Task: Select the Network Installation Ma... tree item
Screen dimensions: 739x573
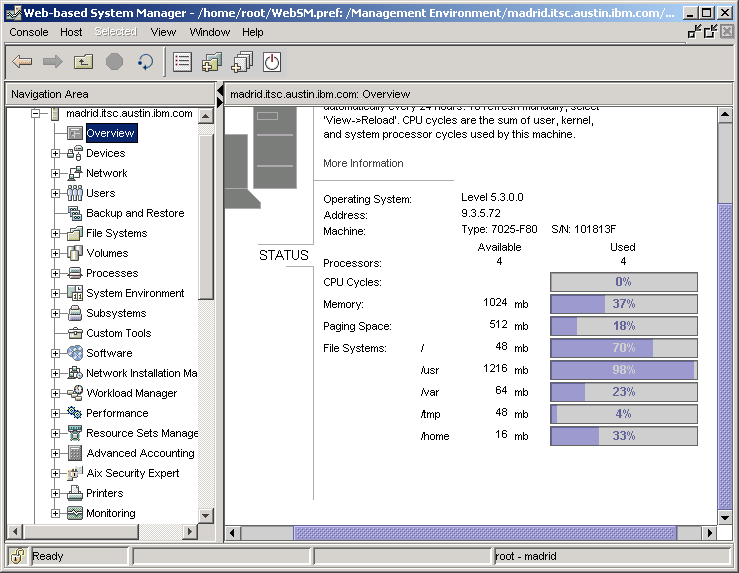Action: pyautogui.click(x=141, y=373)
